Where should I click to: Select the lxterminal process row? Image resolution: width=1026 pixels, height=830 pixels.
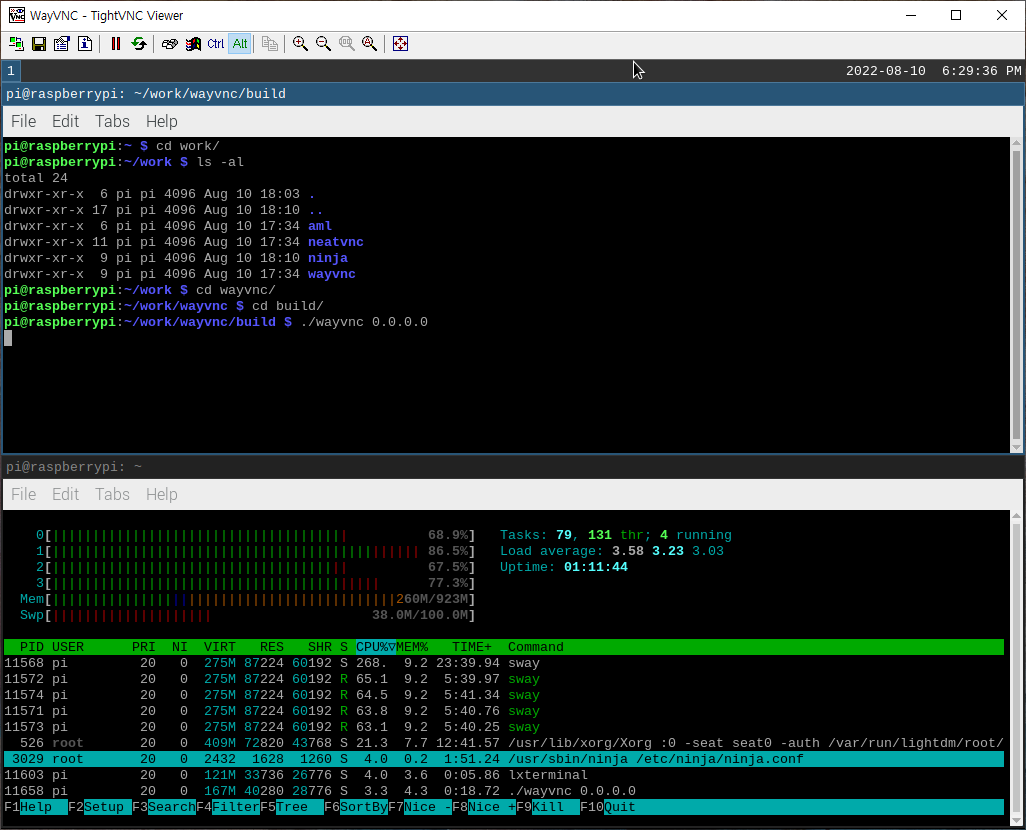(504, 775)
